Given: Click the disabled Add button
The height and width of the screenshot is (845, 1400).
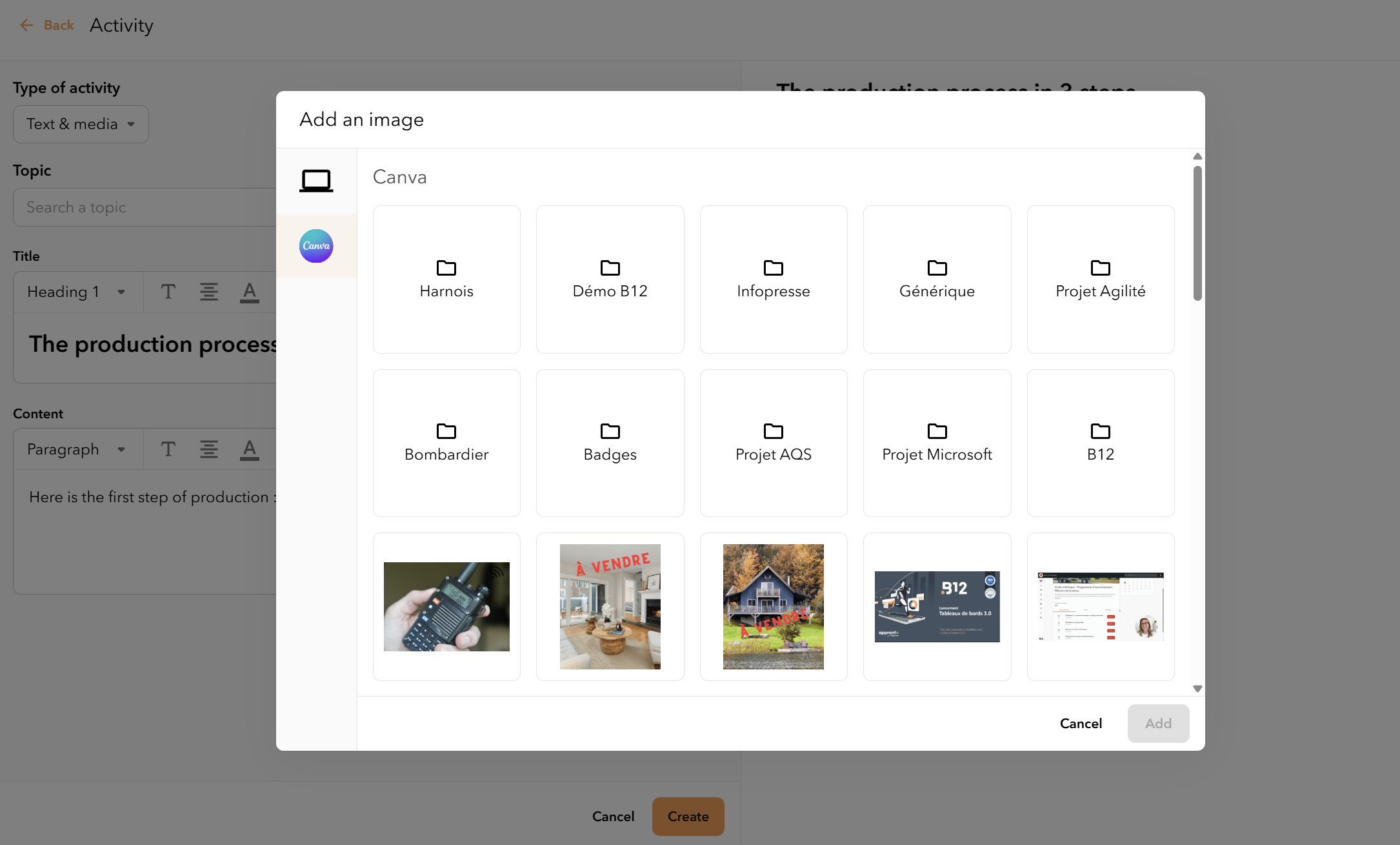Looking at the screenshot, I should coord(1158,724).
